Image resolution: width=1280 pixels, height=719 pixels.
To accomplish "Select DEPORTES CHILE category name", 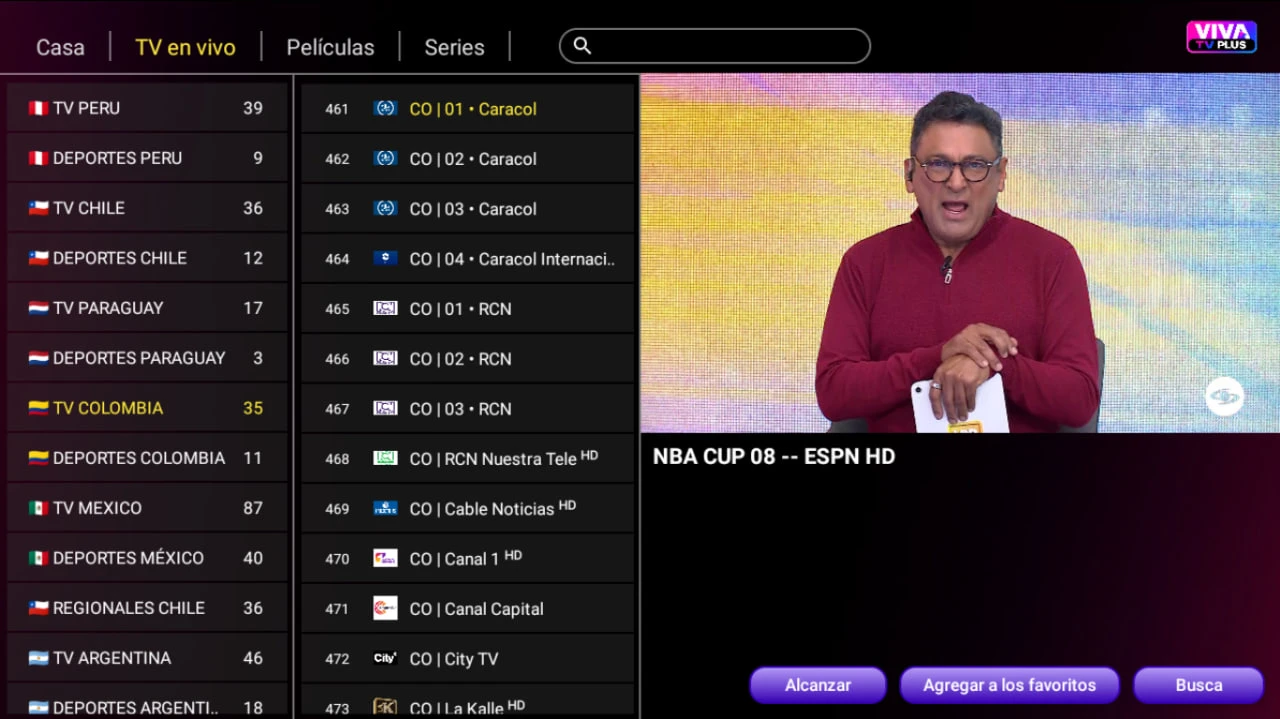I will tap(120, 258).
